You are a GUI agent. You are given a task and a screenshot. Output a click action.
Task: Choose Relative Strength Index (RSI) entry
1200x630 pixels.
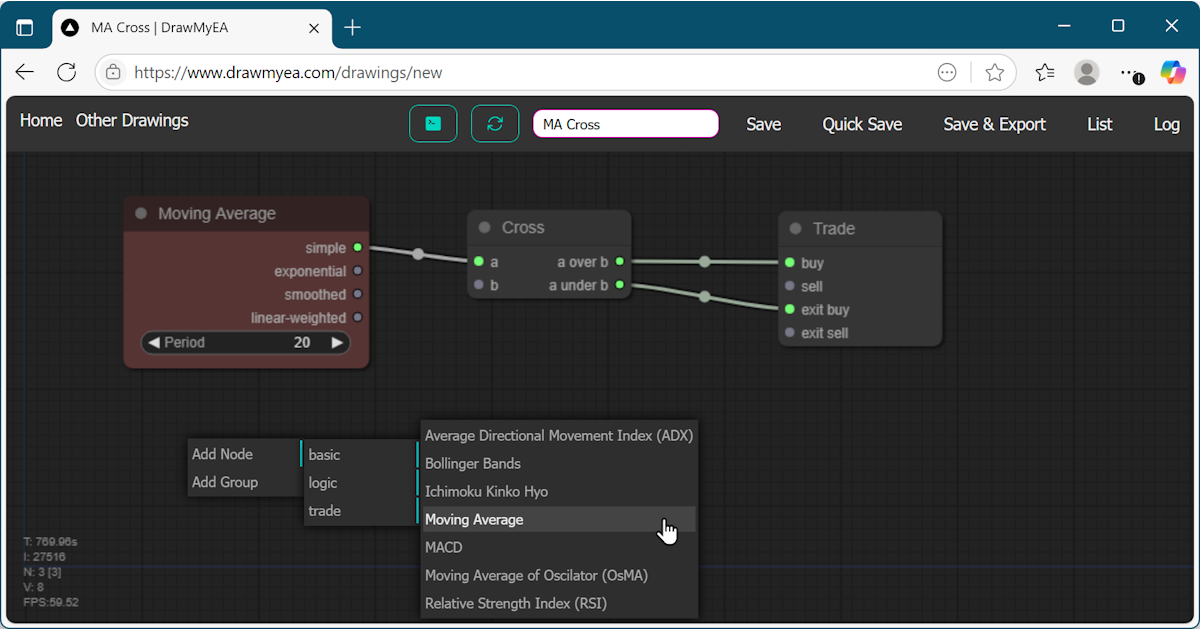516,604
